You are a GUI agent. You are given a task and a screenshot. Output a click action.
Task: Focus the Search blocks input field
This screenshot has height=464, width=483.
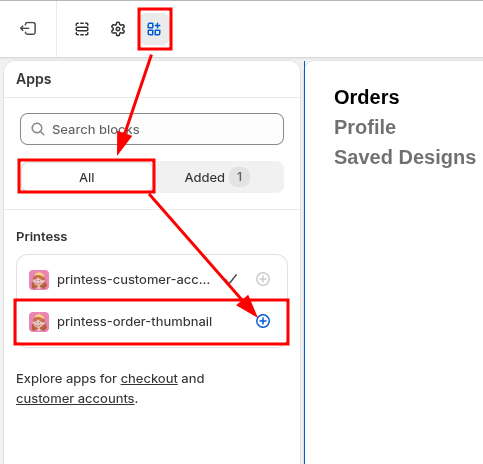[152, 129]
